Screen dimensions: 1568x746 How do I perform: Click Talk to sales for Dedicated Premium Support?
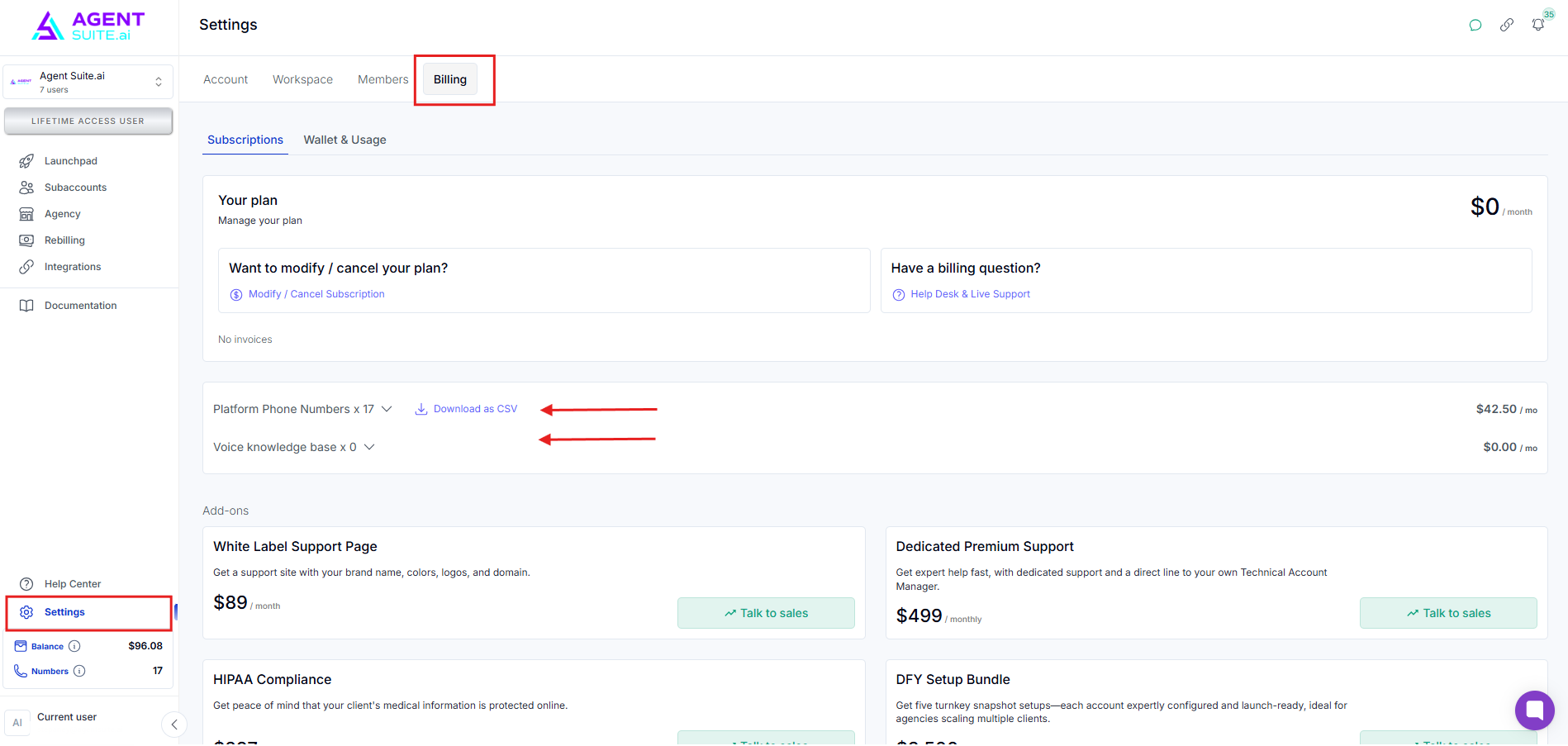point(1448,613)
